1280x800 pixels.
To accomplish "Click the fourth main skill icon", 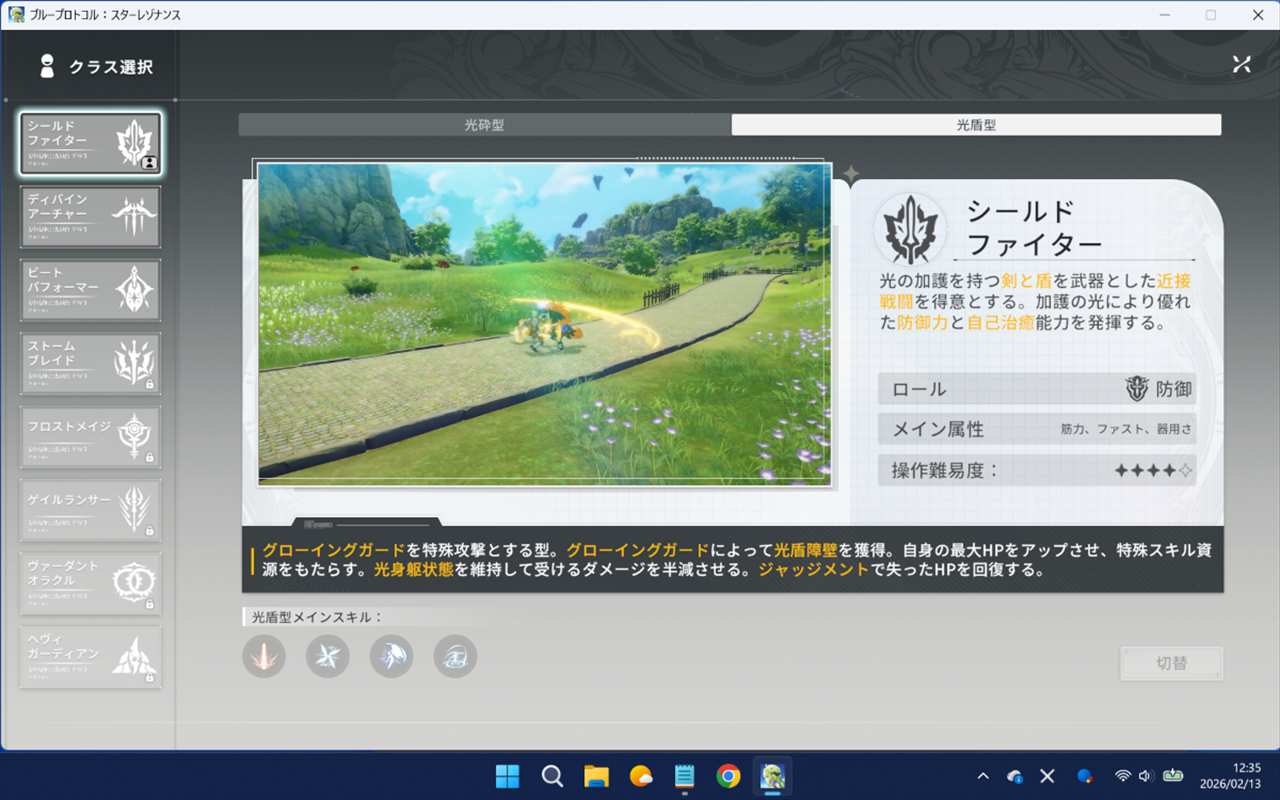I will click(x=455, y=657).
